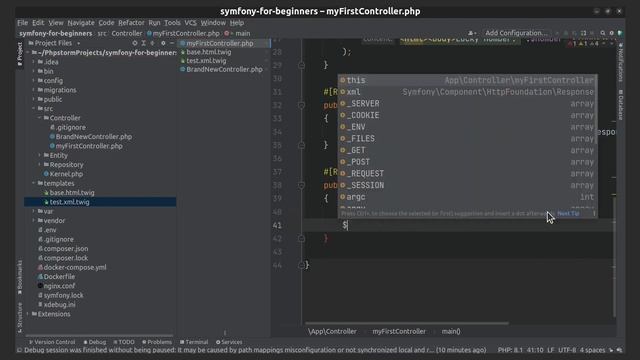This screenshot has height=360, width=640.
Task: Click completion popup vertical scrollbar
Action: [597, 109]
